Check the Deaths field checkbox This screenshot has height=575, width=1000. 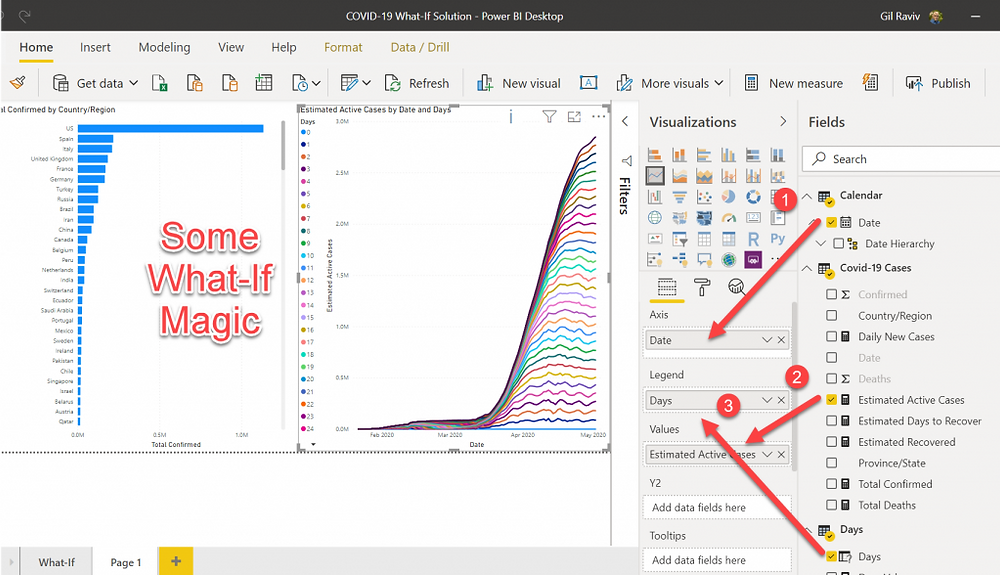[x=832, y=379]
